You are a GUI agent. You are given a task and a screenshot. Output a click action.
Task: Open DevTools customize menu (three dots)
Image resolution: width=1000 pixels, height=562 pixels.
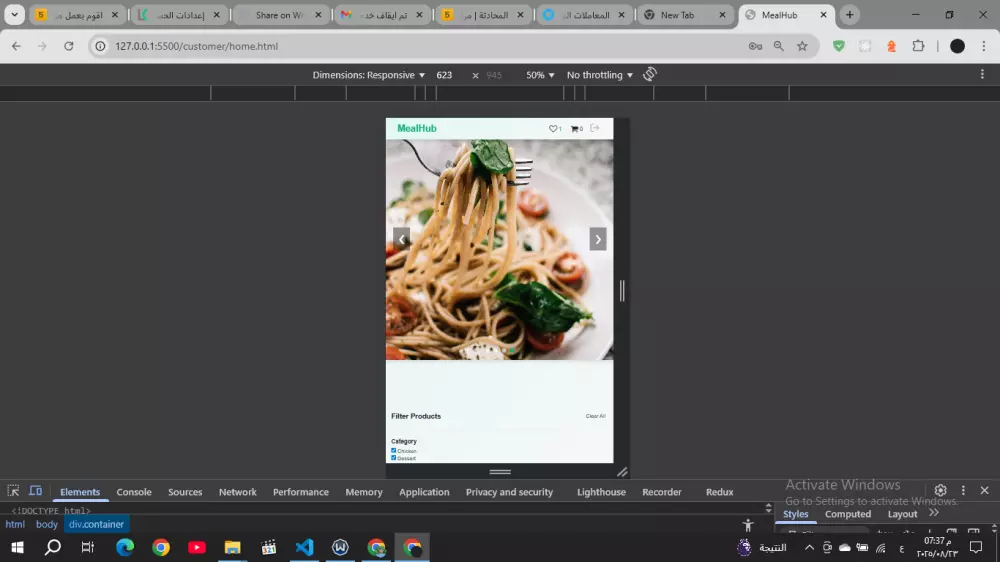click(963, 490)
